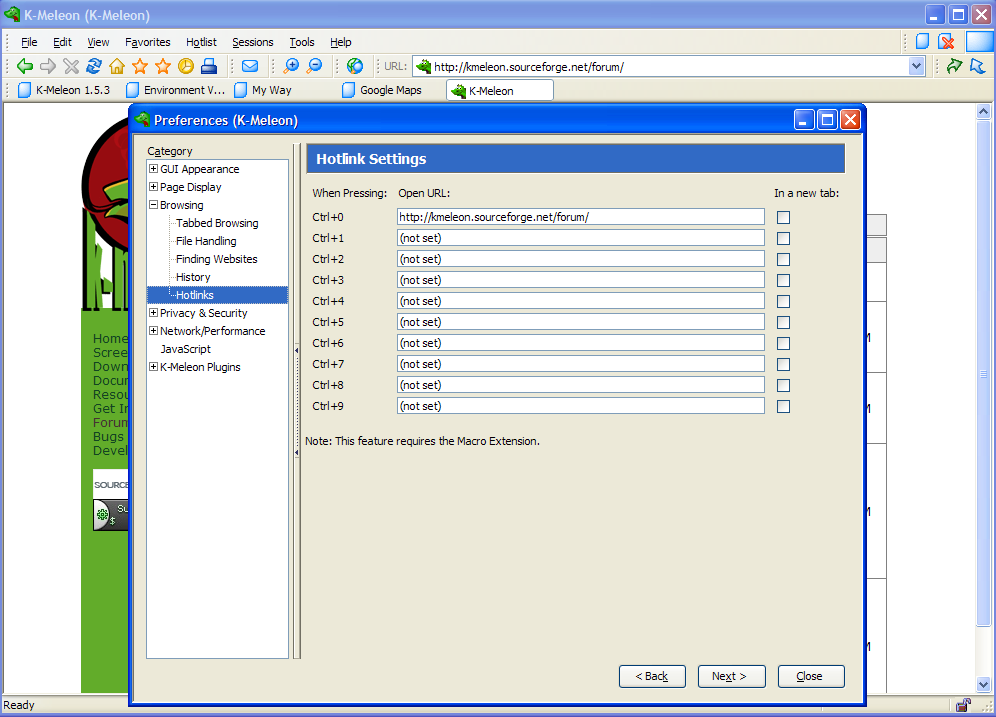This screenshot has height=717, width=996.
Task: Click the Print icon in toolbar
Action: pyautogui.click(x=209, y=66)
